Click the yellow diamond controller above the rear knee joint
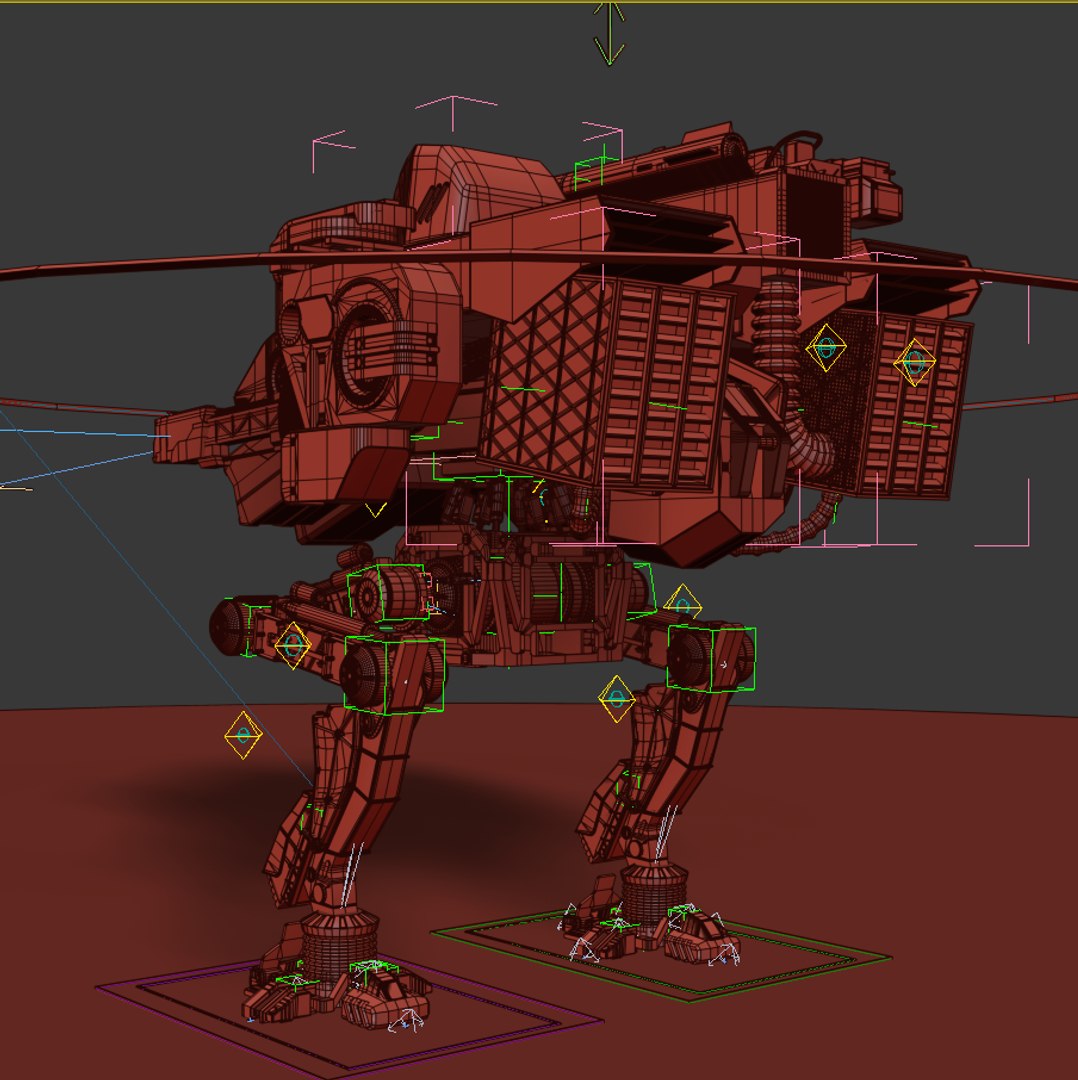Screen dimensions: 1078x1080 tap(683, 603)
